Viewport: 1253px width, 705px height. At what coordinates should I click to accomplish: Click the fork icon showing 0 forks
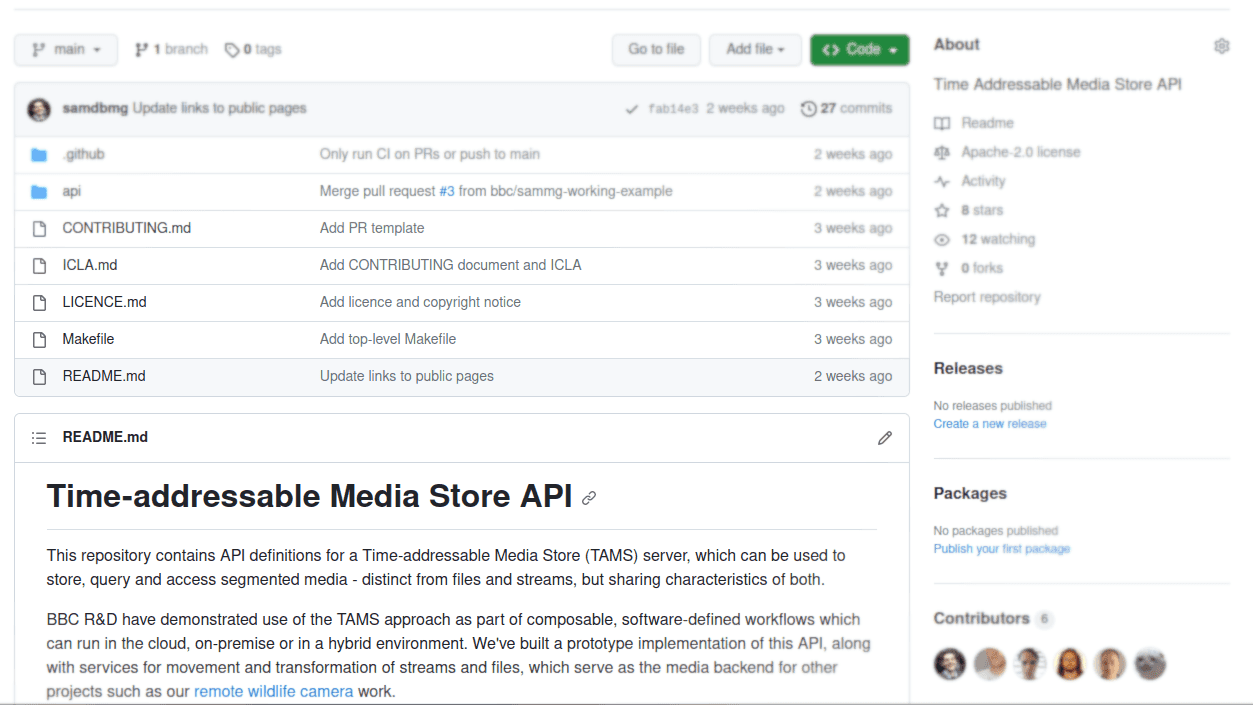(x=941, y=268)
